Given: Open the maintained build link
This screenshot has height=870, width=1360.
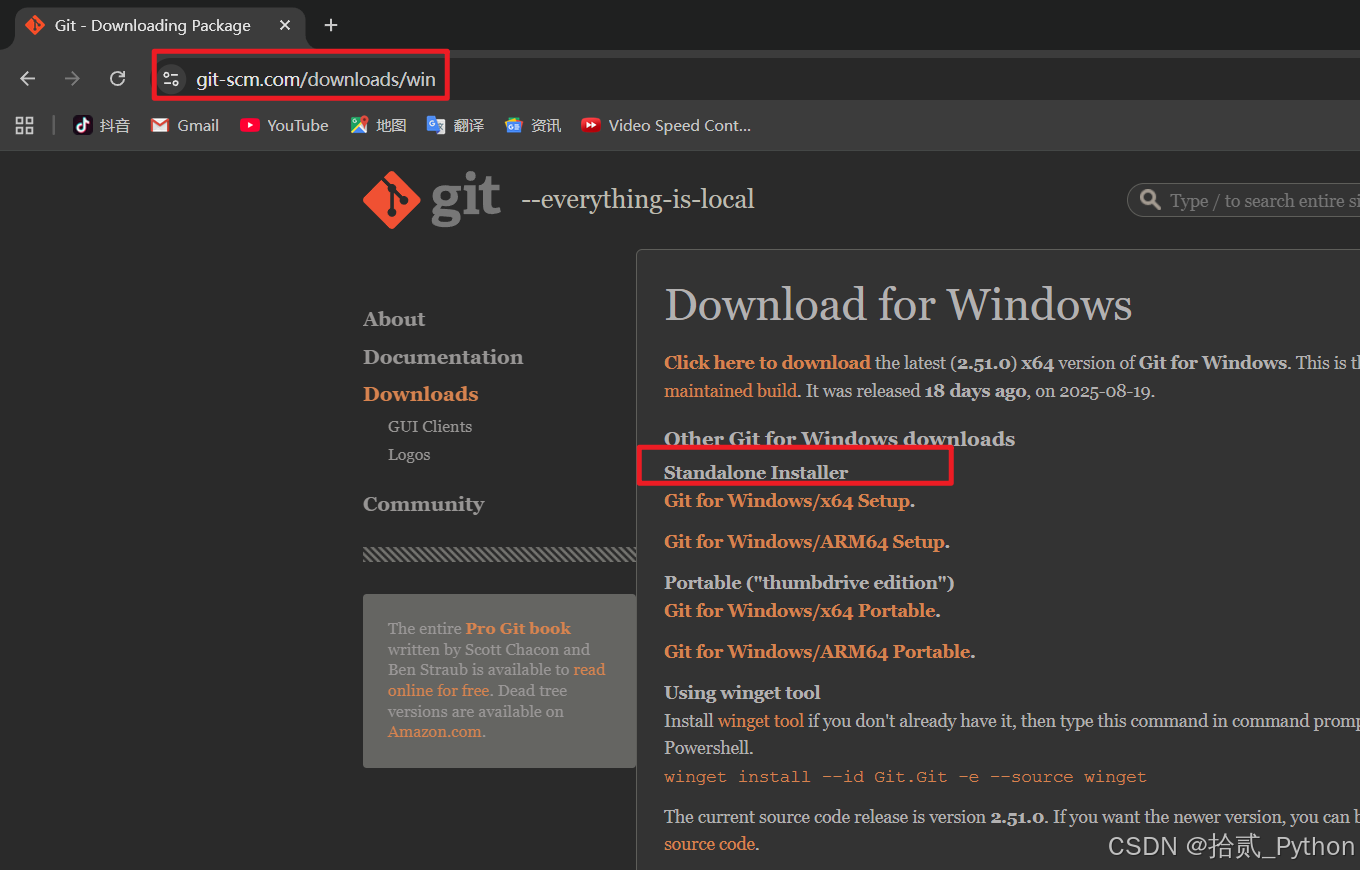Looking at the screenshot, I should [730, 391].
